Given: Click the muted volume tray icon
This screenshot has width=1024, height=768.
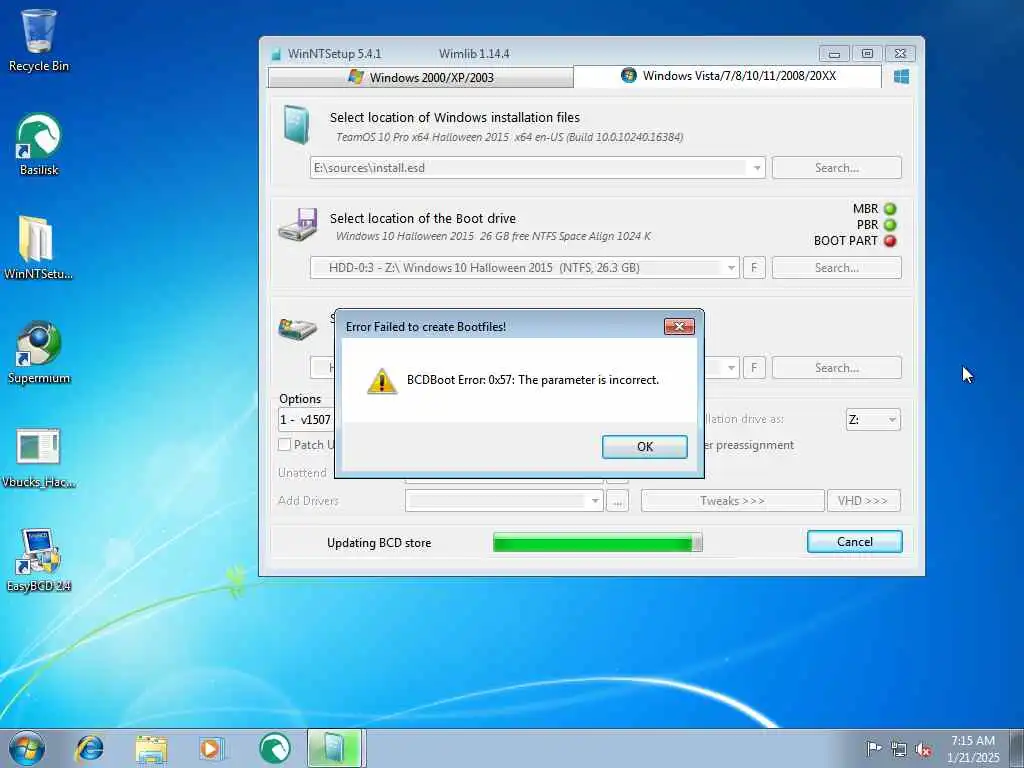Looking at the screenshot, I should coord(923,749).
